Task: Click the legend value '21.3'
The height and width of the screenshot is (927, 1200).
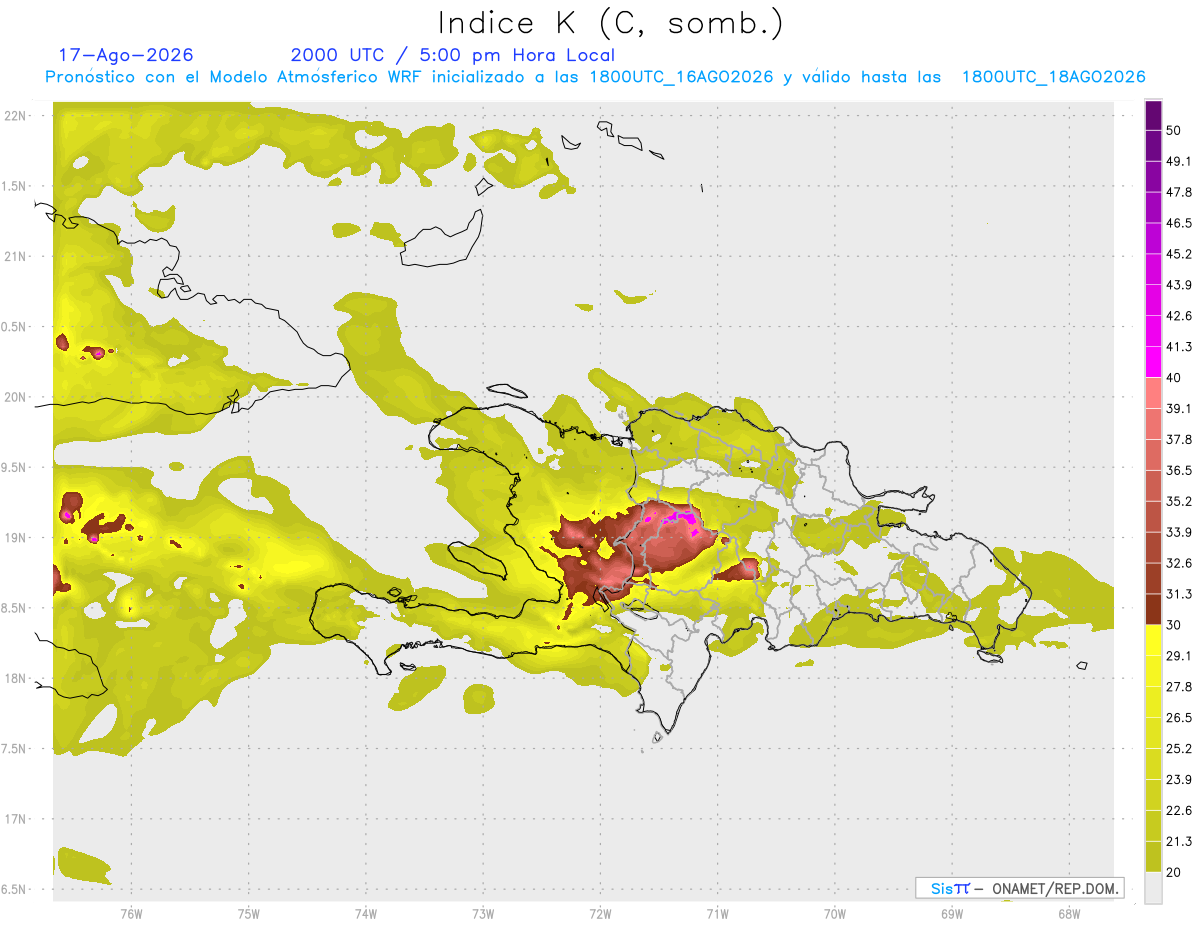Action: (x=1179, y=842)
